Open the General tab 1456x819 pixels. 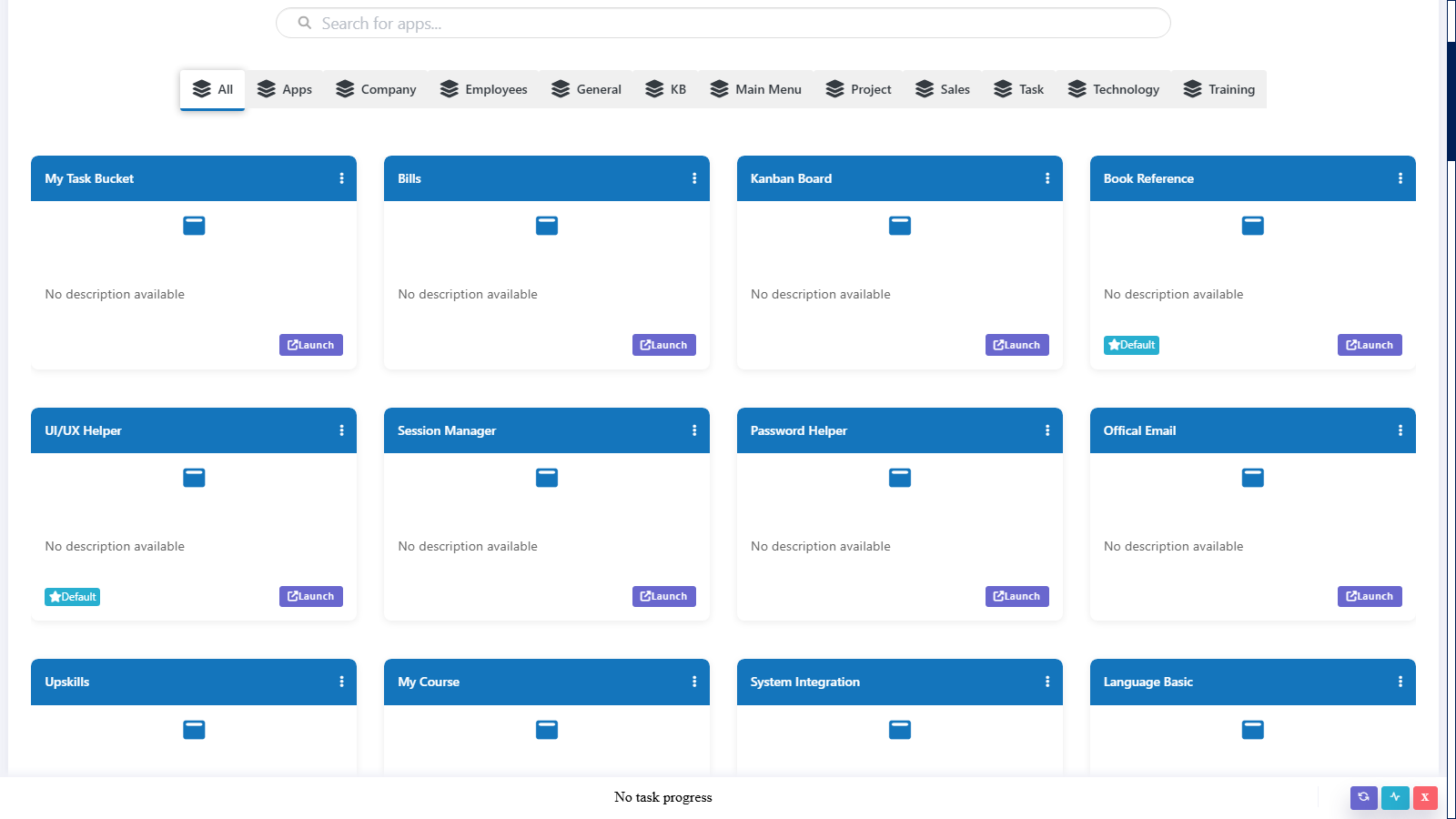586,89
